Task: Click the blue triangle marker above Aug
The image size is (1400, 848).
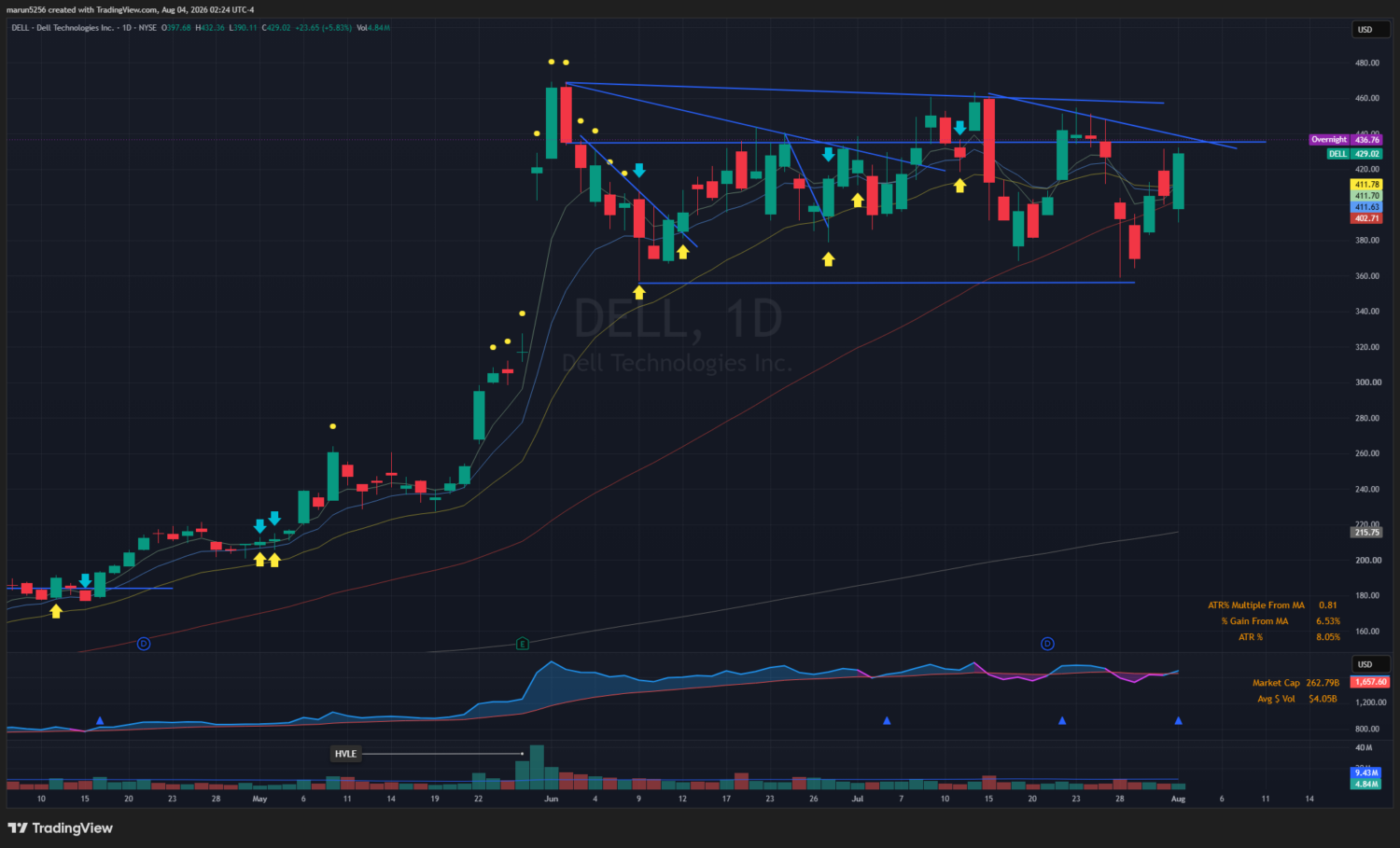Action: [1178, 721]
